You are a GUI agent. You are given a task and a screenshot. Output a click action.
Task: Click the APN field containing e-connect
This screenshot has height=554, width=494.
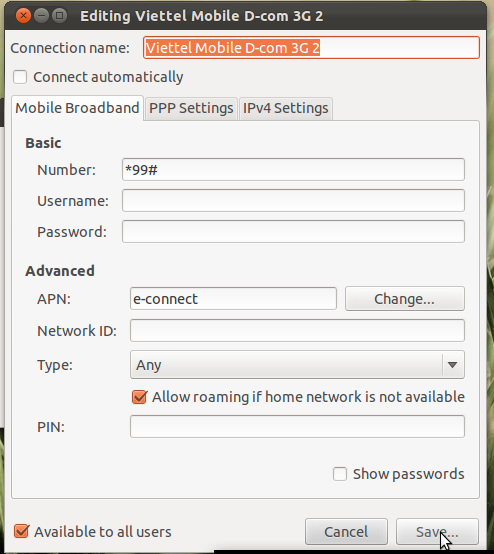coord(233,299)
